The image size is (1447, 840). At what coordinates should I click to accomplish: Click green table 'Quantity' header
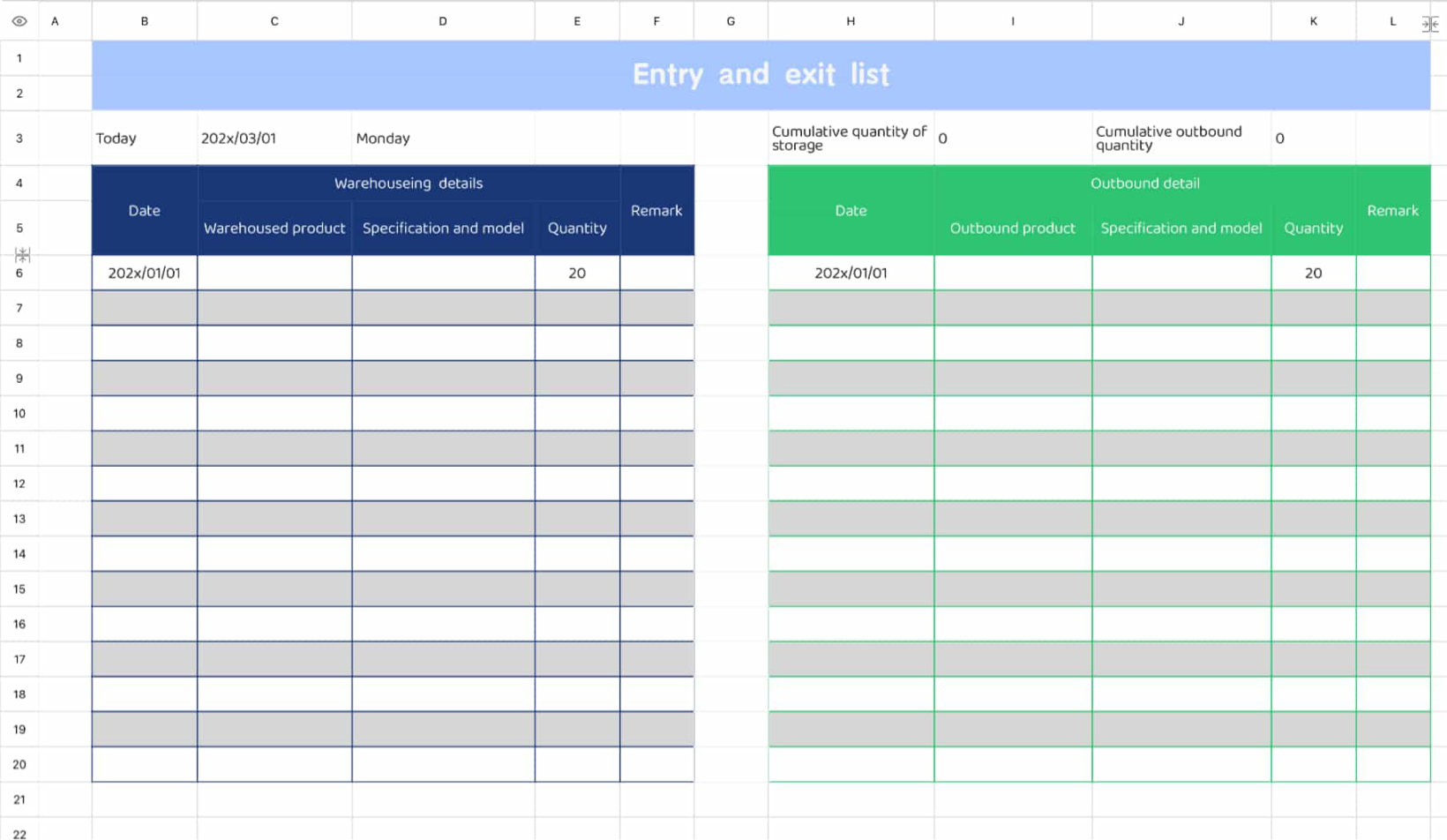tap(1313, 229)
